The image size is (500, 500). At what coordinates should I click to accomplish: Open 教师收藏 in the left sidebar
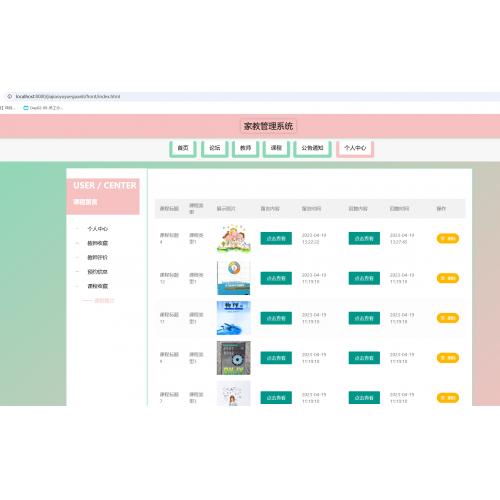point(98,243)
